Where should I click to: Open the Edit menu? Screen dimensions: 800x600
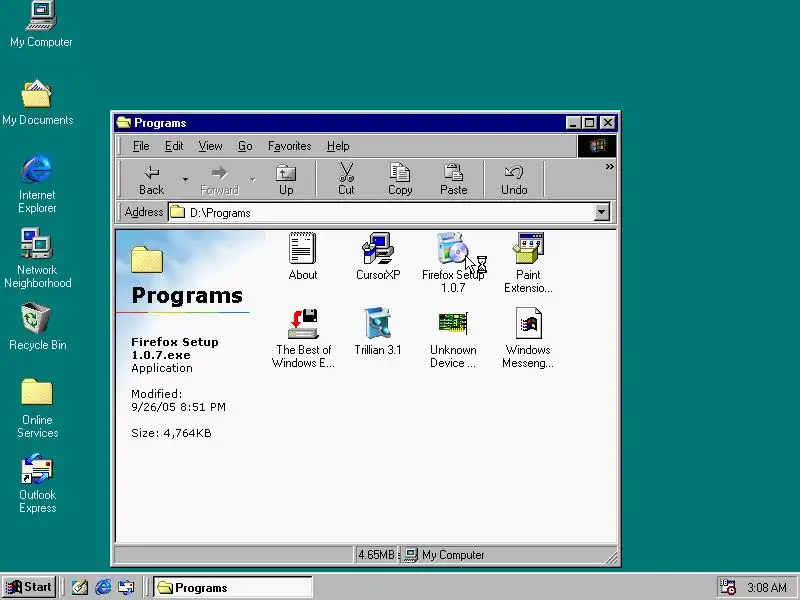click(x=173, y=146)
